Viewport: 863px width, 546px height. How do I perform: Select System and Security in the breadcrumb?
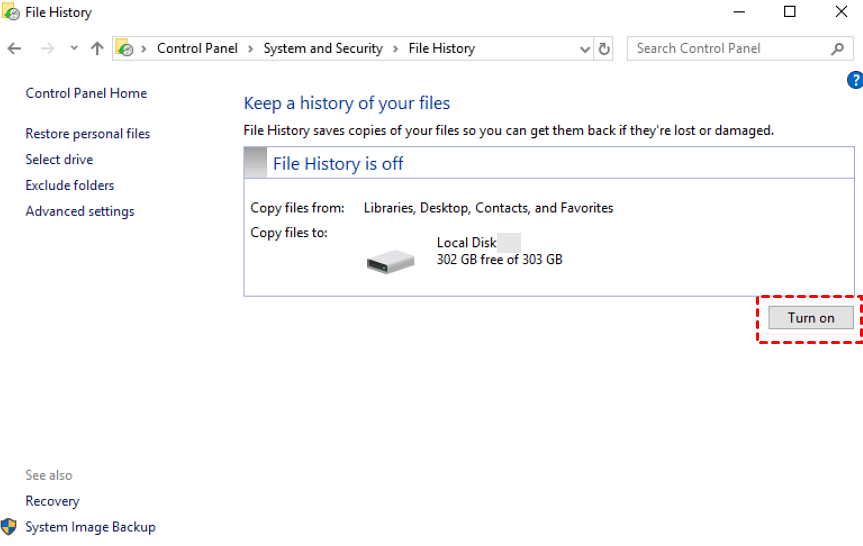tap(323, 48)
